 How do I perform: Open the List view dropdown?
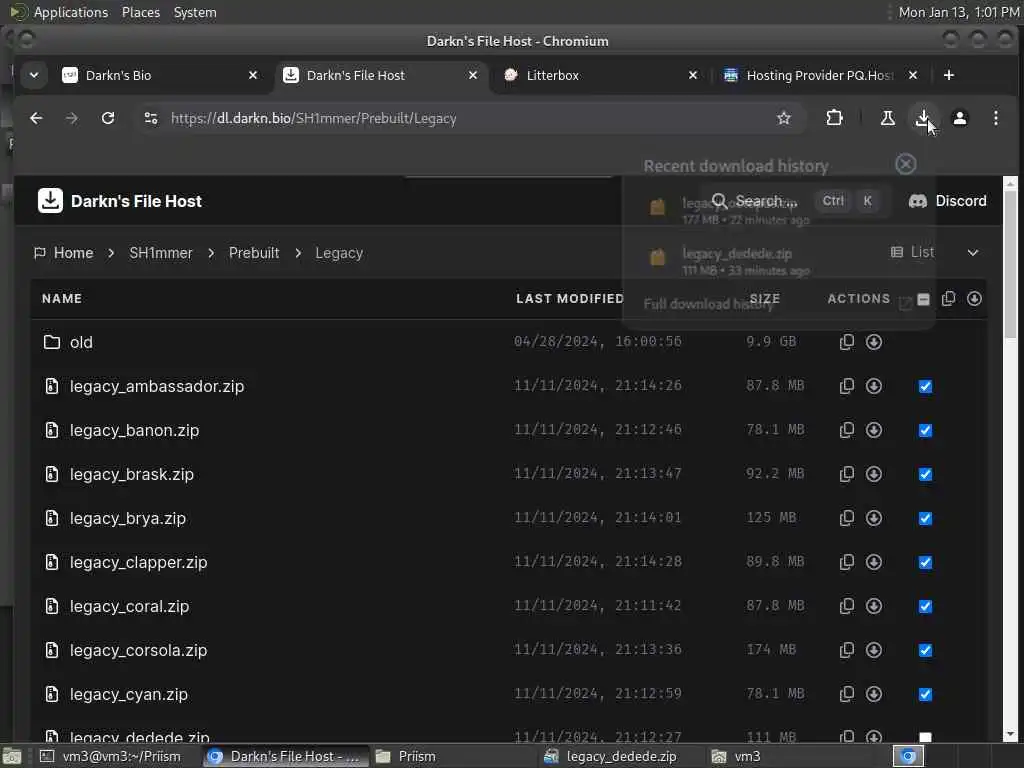pos(935,252)
